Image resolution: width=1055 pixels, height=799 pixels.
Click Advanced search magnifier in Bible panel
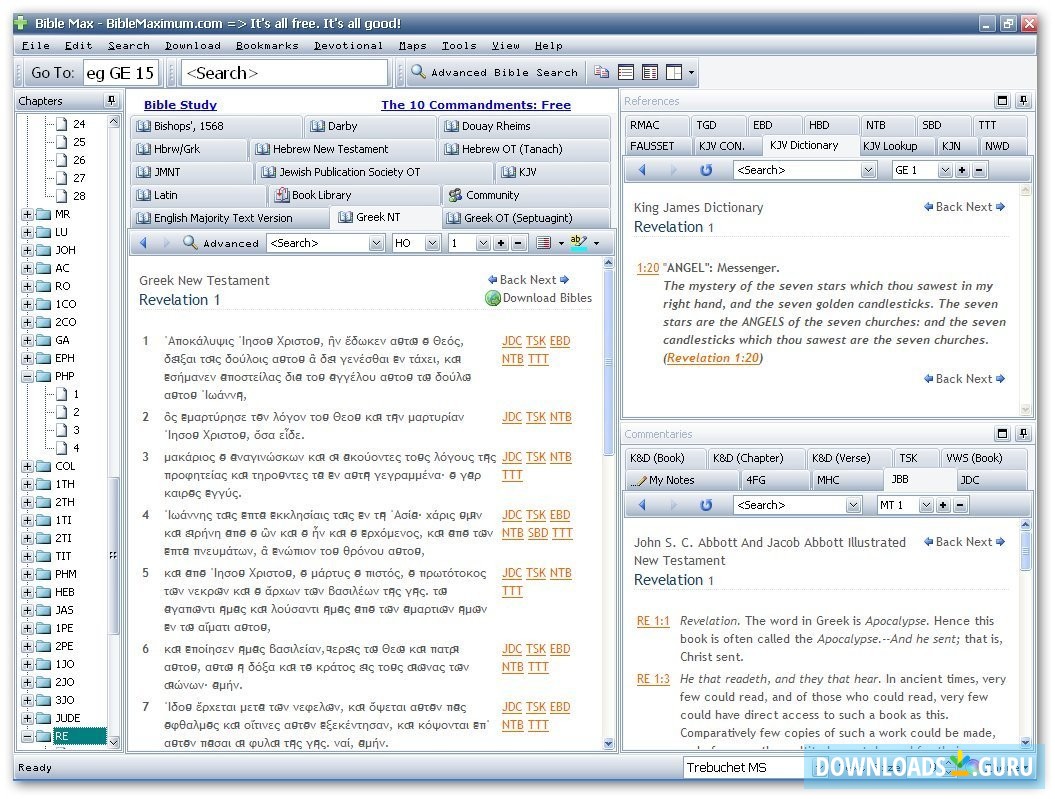[x=190, y=242]
